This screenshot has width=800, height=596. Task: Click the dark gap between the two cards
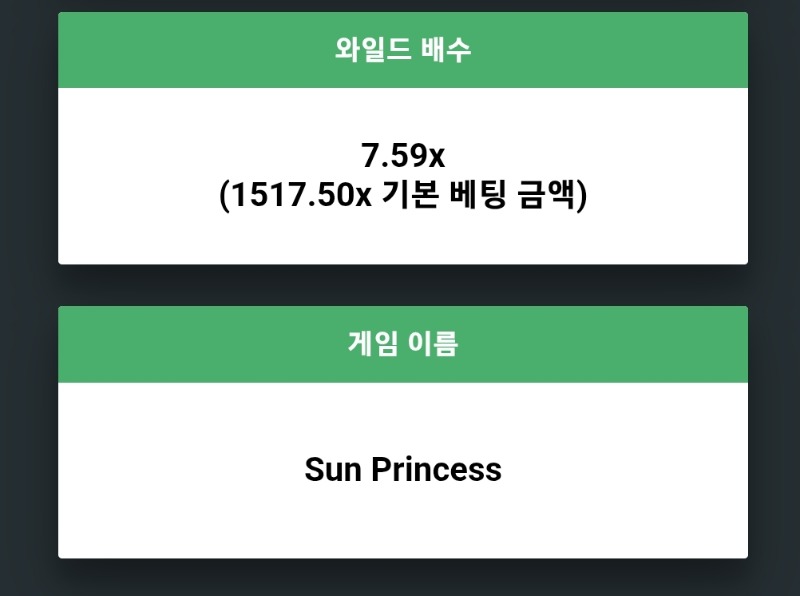402,285
